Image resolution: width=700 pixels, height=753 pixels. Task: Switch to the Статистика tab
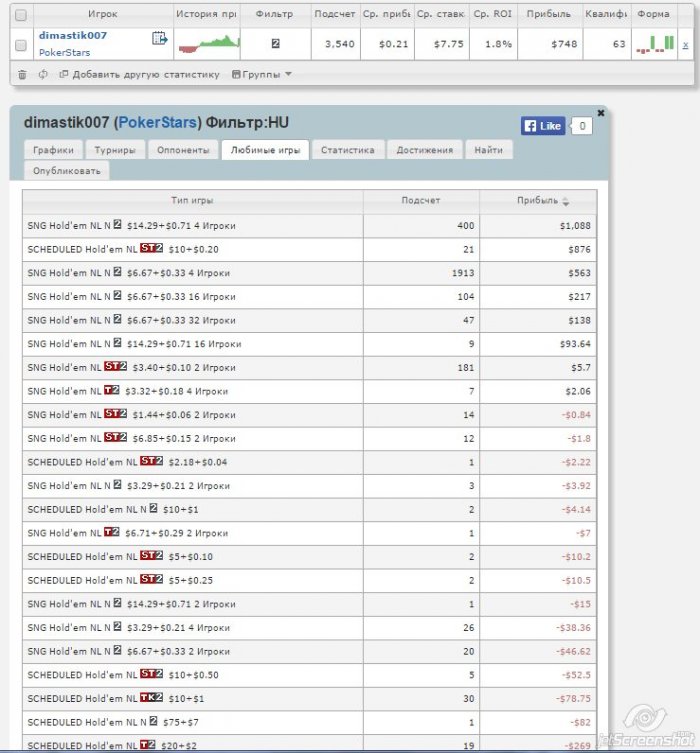pos(348,150)
